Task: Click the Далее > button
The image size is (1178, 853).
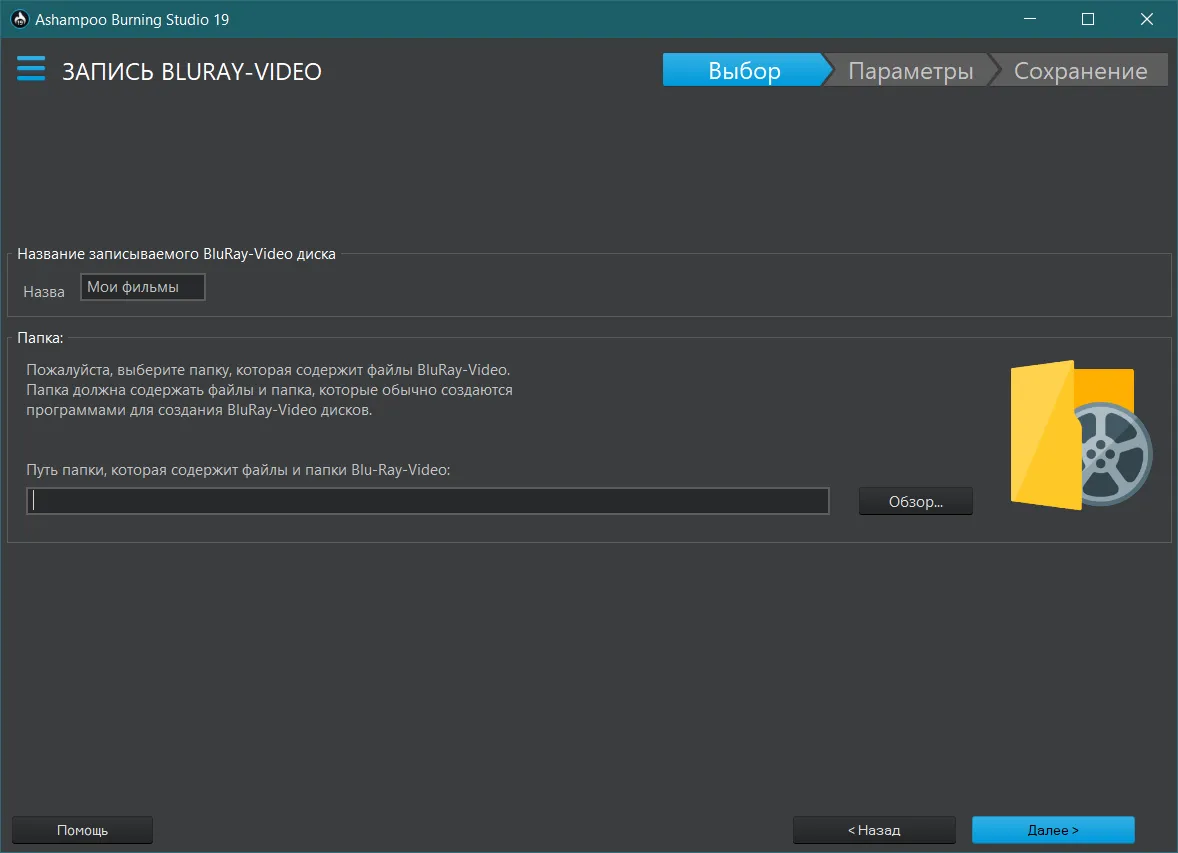Action: [x=1053, y=830]
